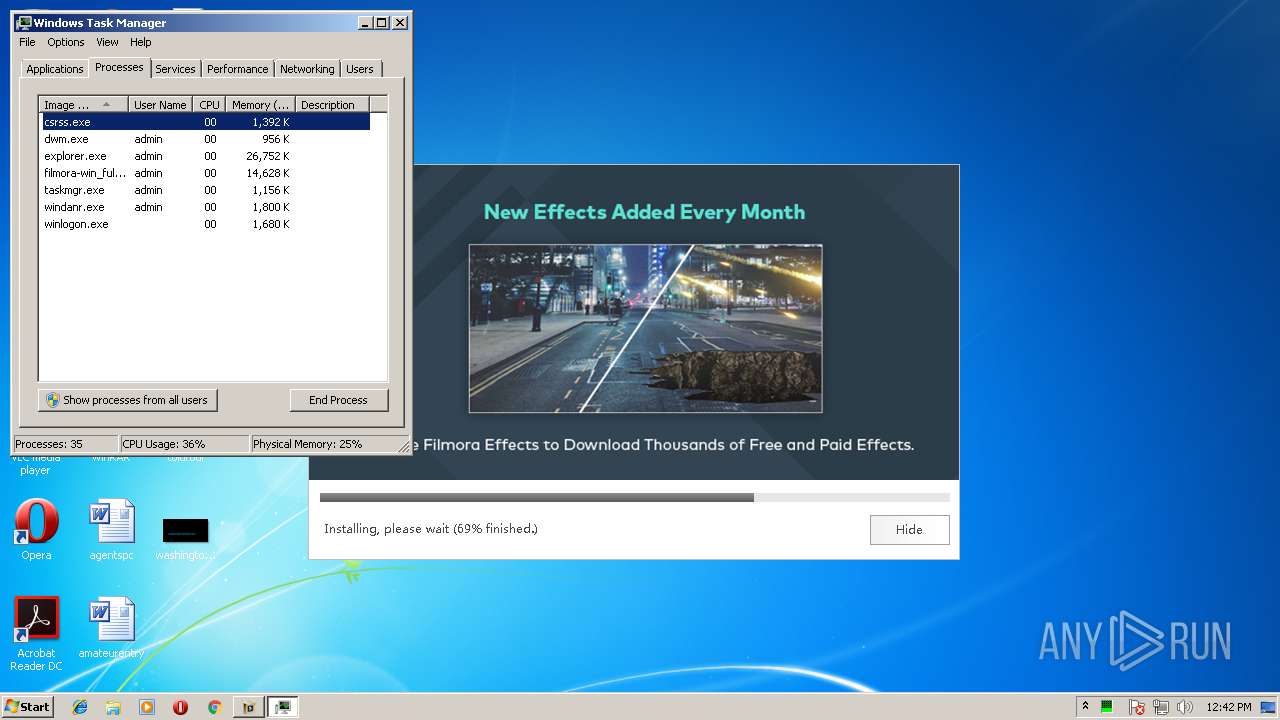Sort by the Memory column header
1280x720 pixels.
pos(260,105)
